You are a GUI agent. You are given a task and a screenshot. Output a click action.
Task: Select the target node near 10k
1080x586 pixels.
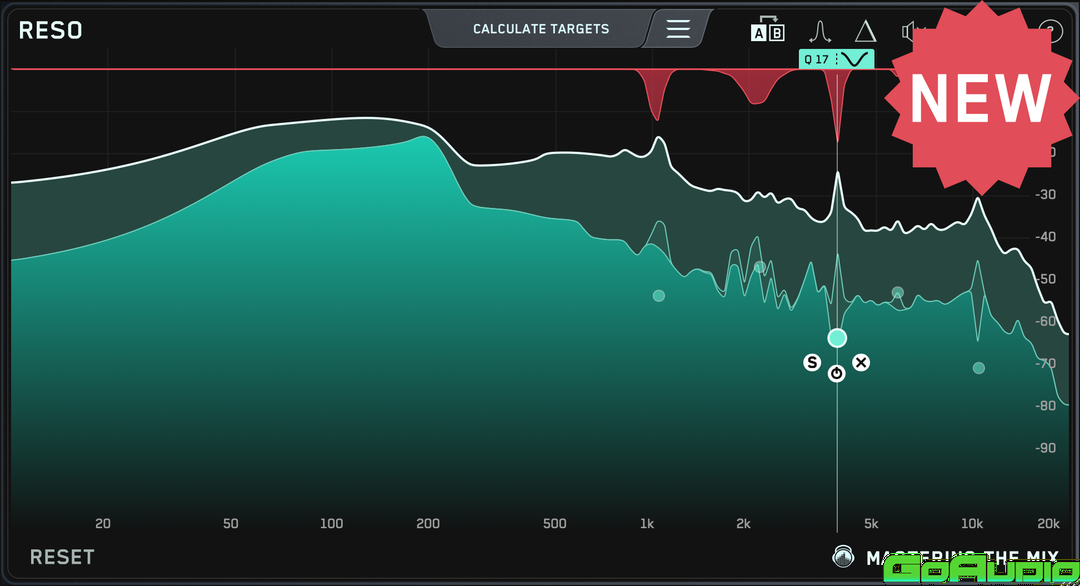pos(978,368)
